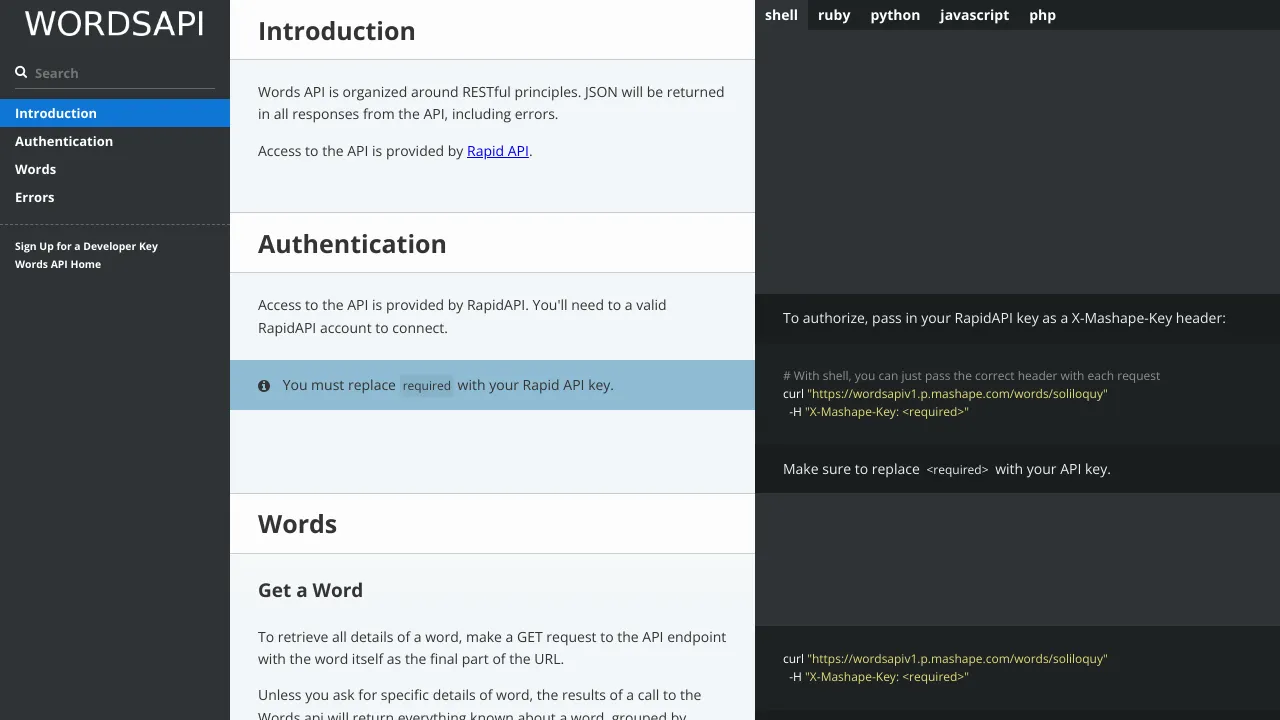This screenshot has width=1280, height=720.
Task: Click the Get a Word subheading
Action: tap(310, 590)
